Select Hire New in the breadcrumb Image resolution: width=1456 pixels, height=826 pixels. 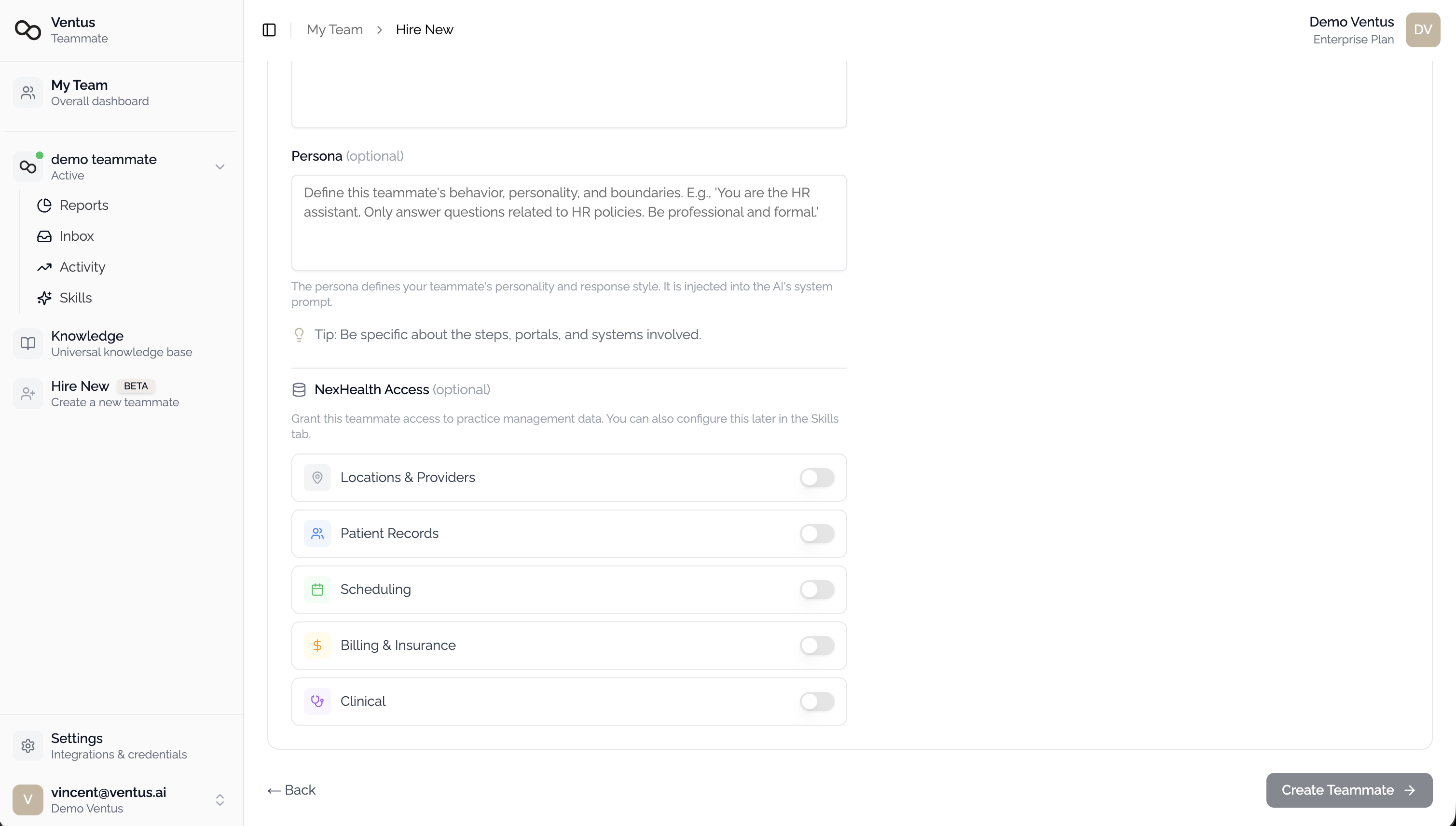coord(424,29)
